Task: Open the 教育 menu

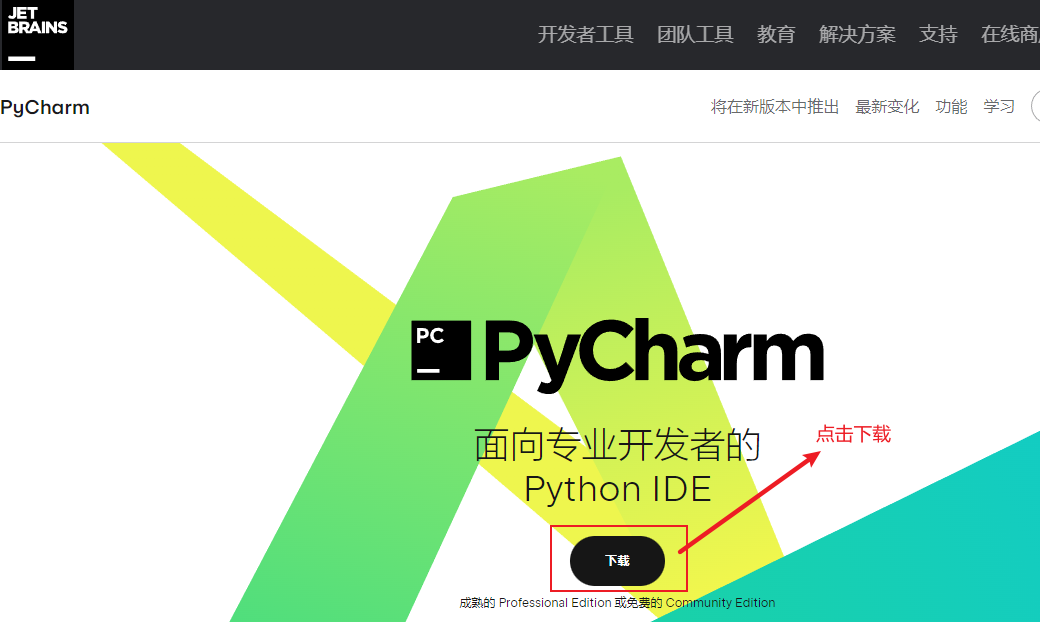Action: (x=776, y=34)
